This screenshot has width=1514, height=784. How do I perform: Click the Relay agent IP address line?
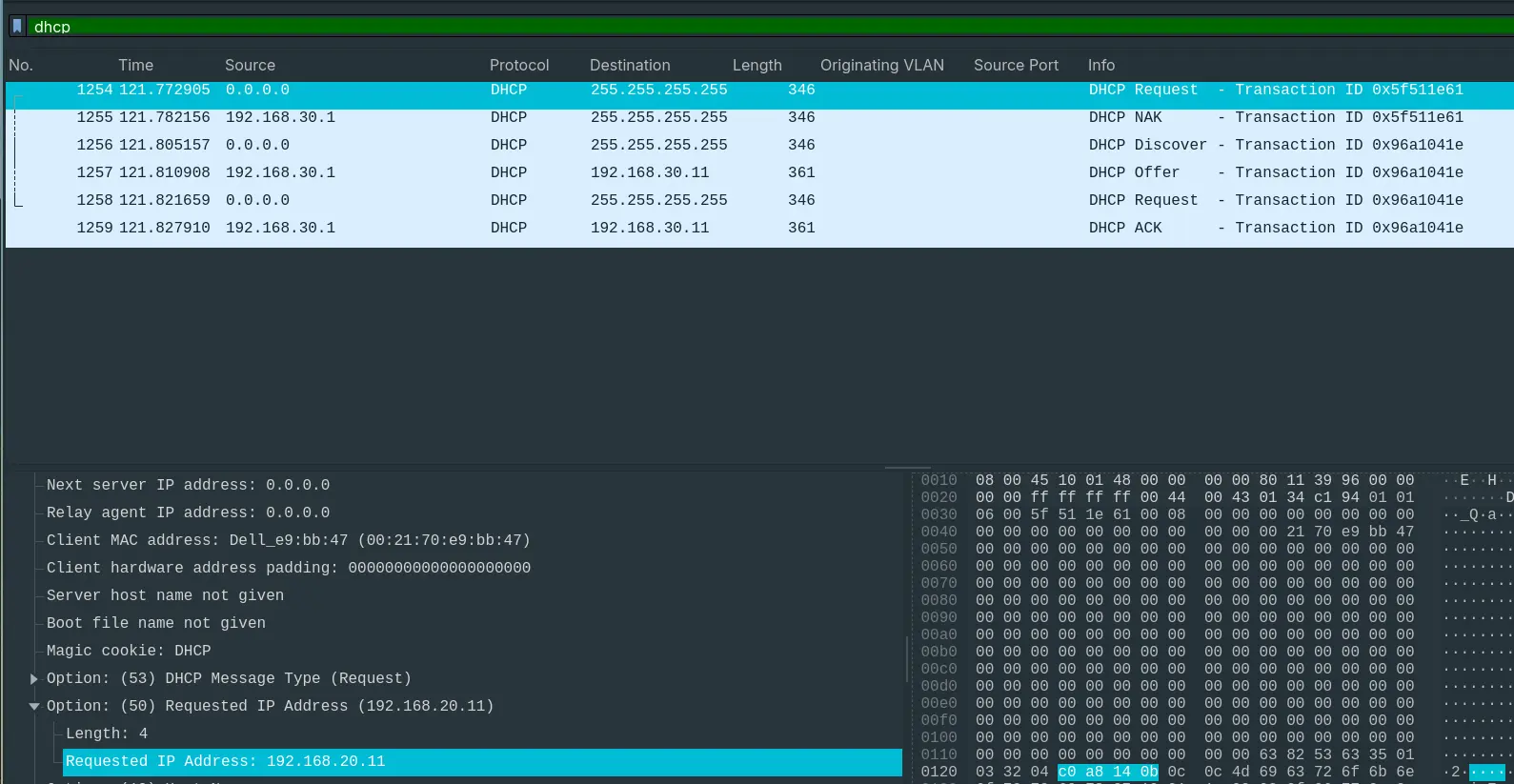[x=188, y=513]
